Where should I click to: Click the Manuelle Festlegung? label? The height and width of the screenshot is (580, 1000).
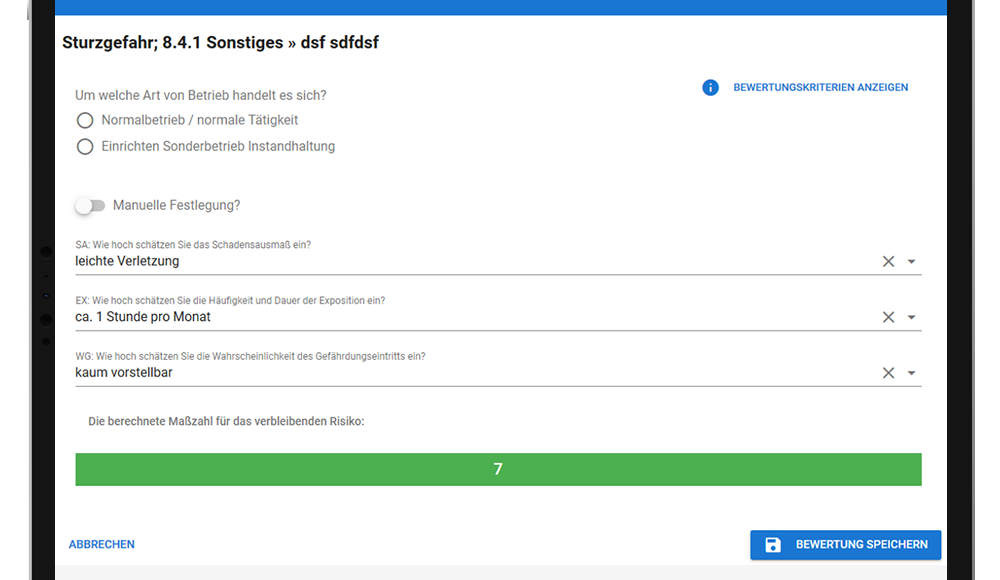[177, 205]
